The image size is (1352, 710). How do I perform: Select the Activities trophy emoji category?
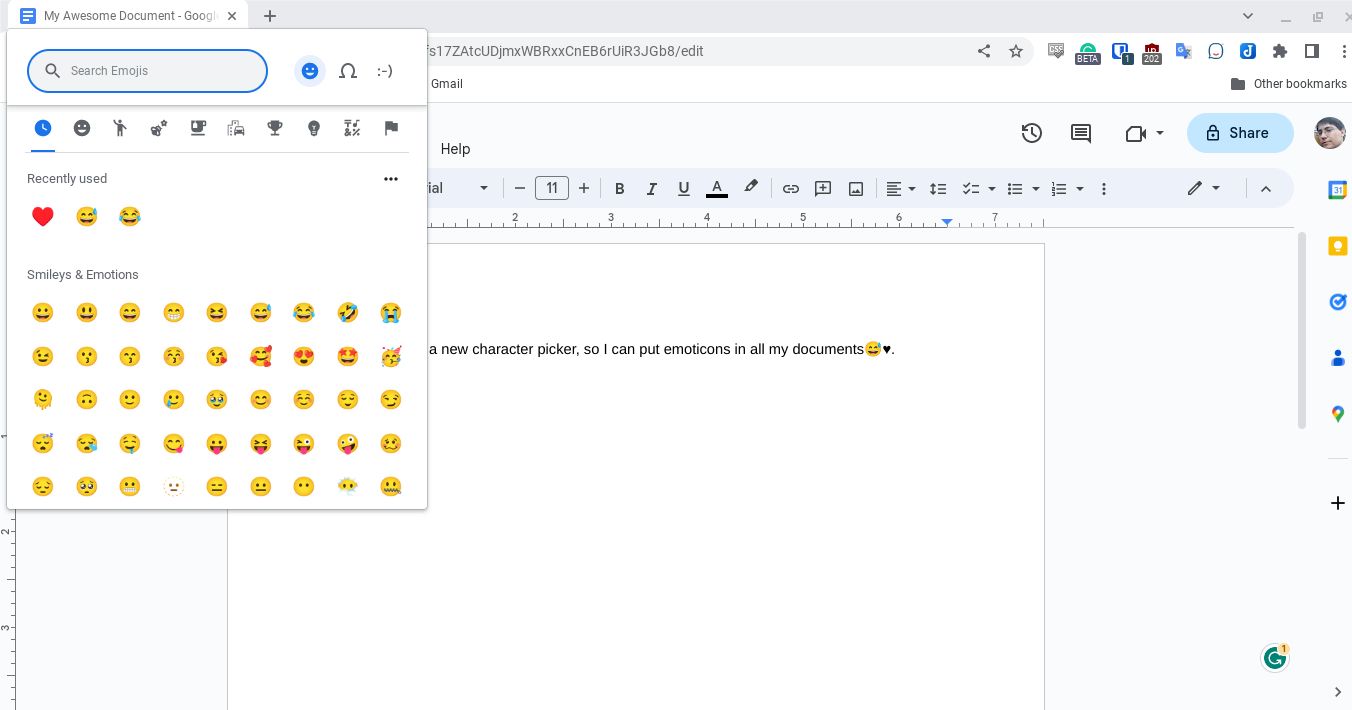[x=274, y=128]
